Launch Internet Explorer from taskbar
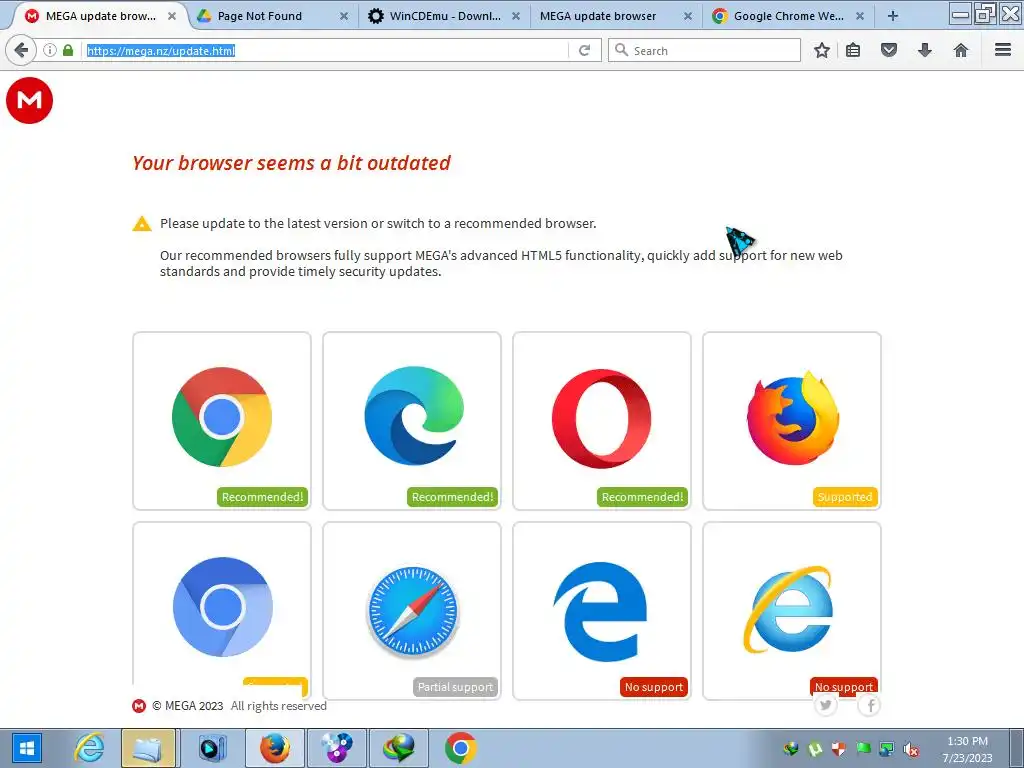 (x=89, y=748)
